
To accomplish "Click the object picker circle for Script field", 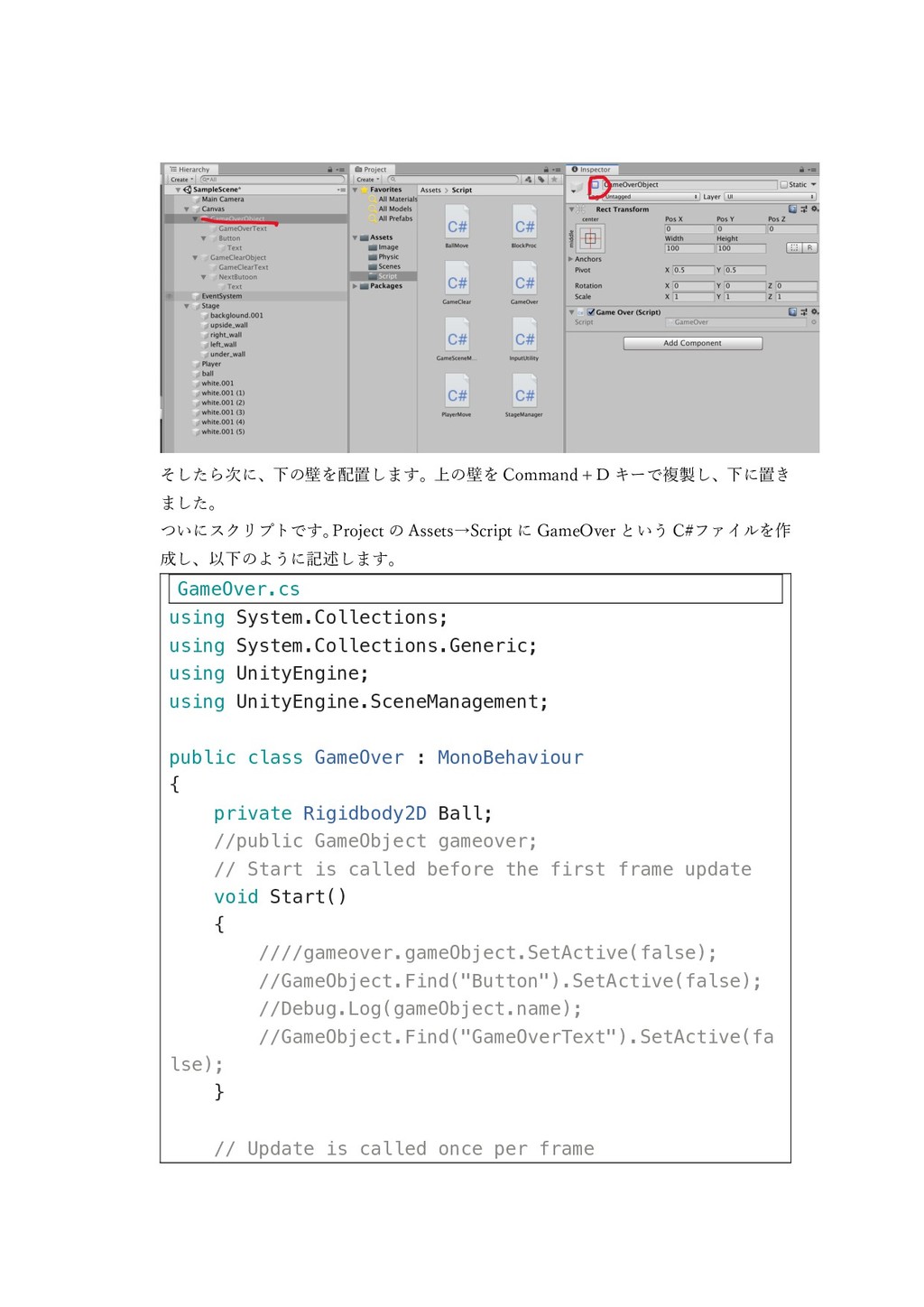I will click(814, 322).
